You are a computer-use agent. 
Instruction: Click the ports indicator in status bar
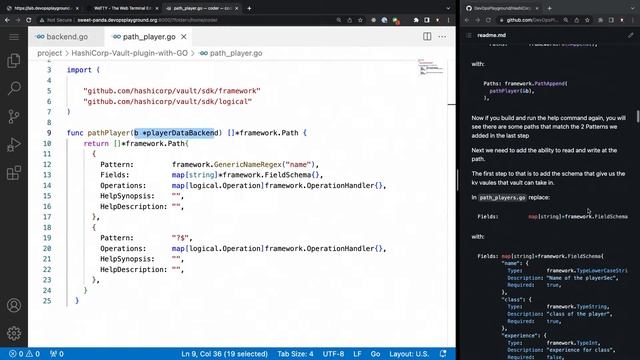pos(57,354)
